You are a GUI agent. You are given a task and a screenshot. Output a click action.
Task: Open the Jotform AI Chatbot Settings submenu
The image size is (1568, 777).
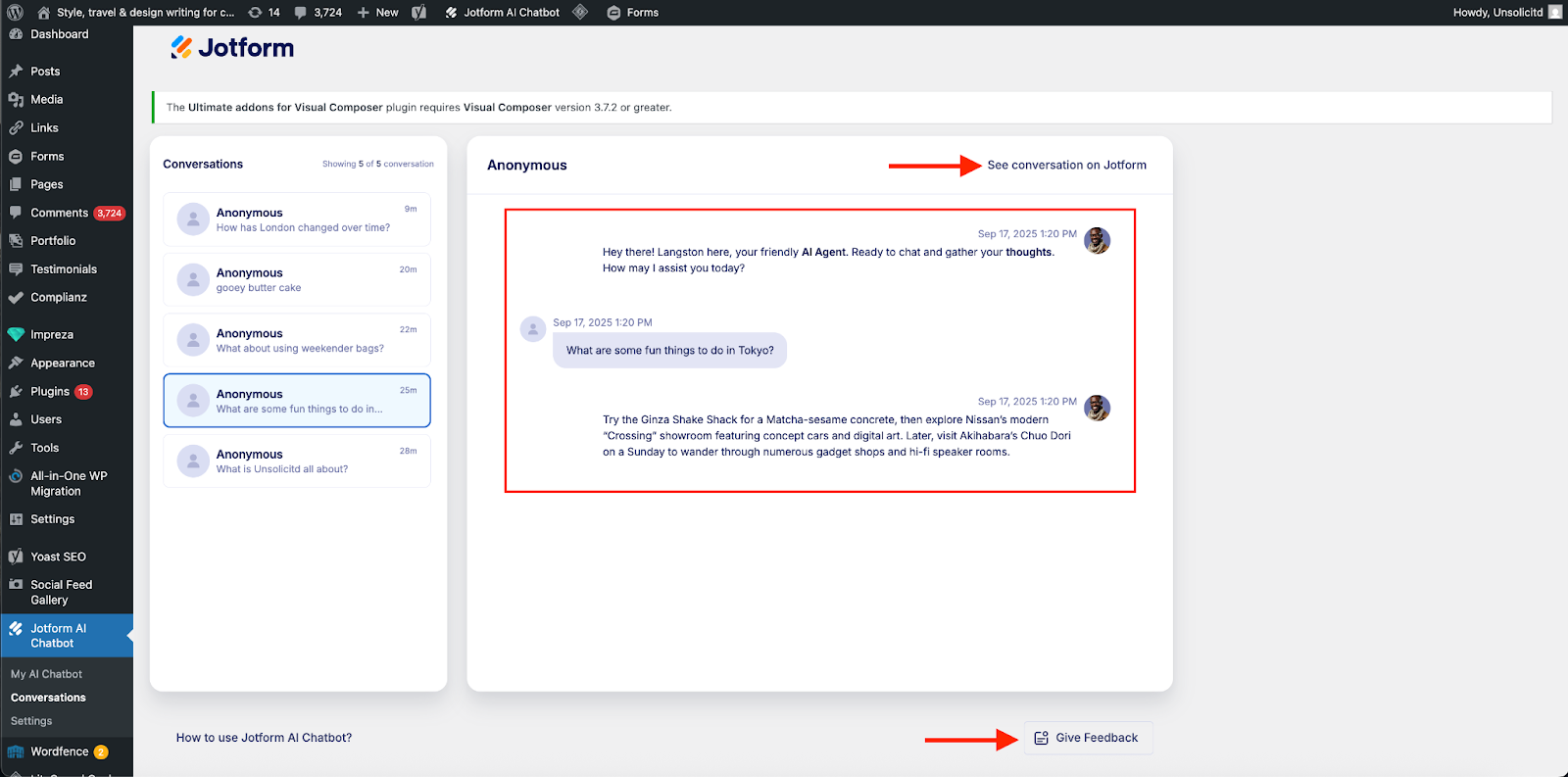[31, 721]
